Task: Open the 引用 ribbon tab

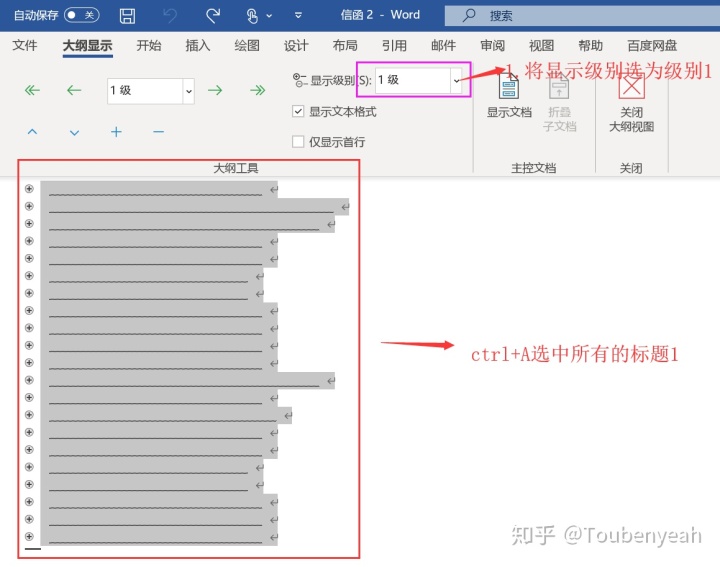Action: (x=394, y=45)
